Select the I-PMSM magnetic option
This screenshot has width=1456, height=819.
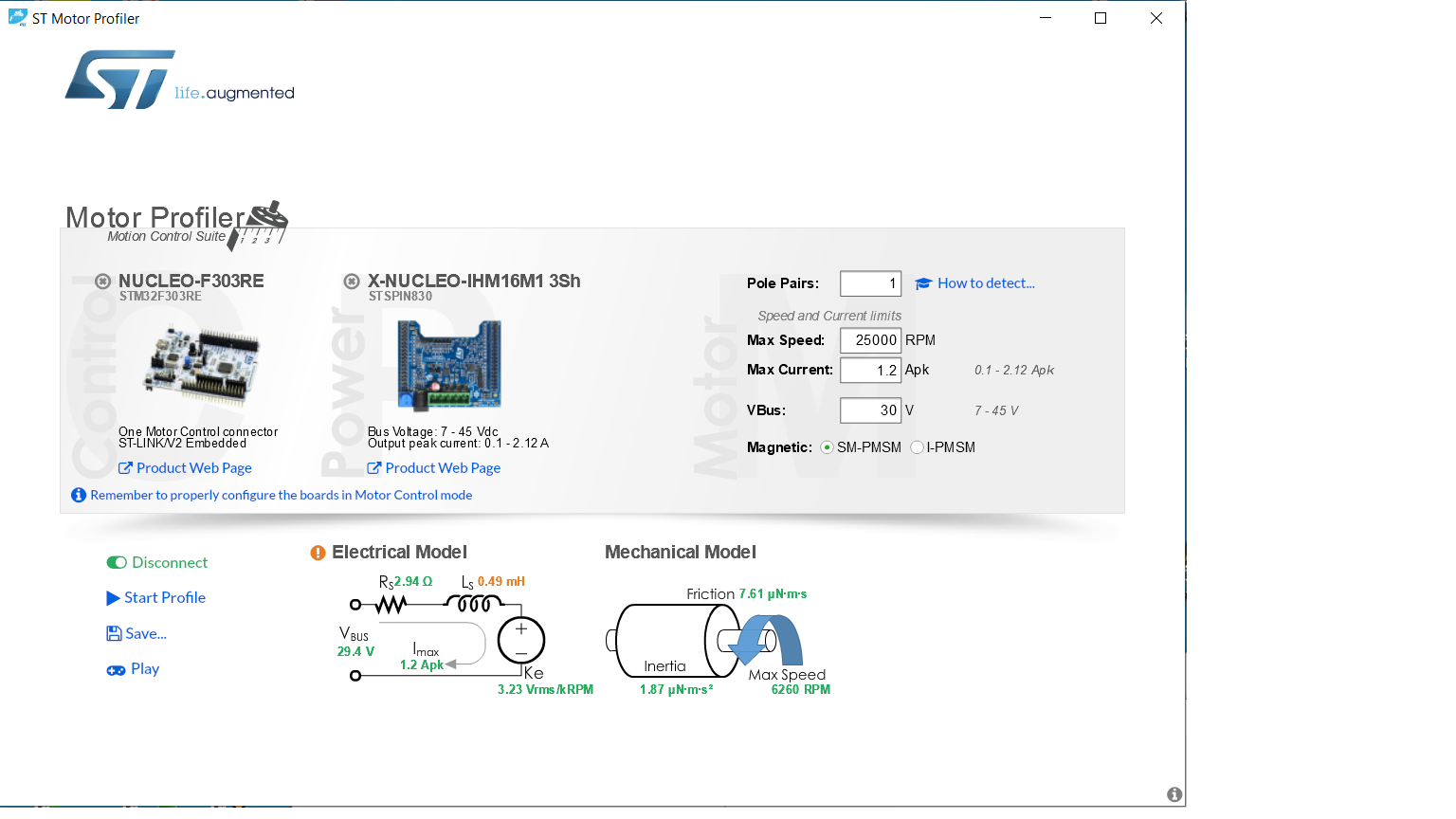pyautogui.click(x=917, y=447)
